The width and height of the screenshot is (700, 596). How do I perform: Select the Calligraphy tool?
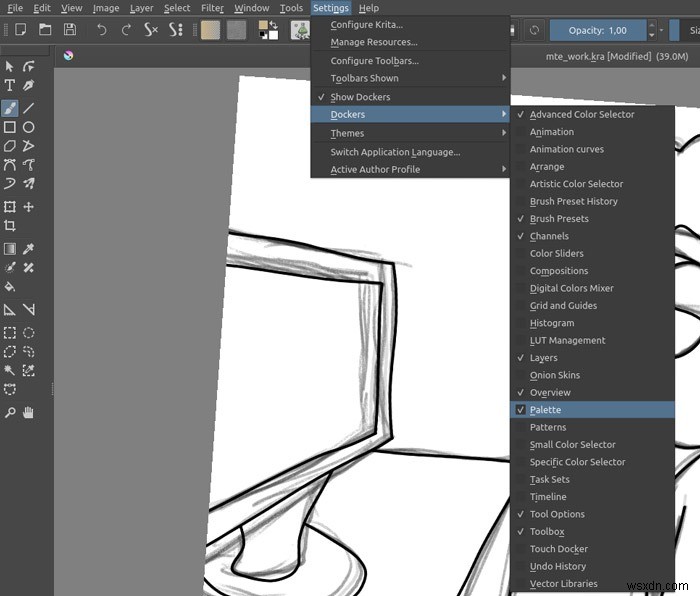pos(29,85)
